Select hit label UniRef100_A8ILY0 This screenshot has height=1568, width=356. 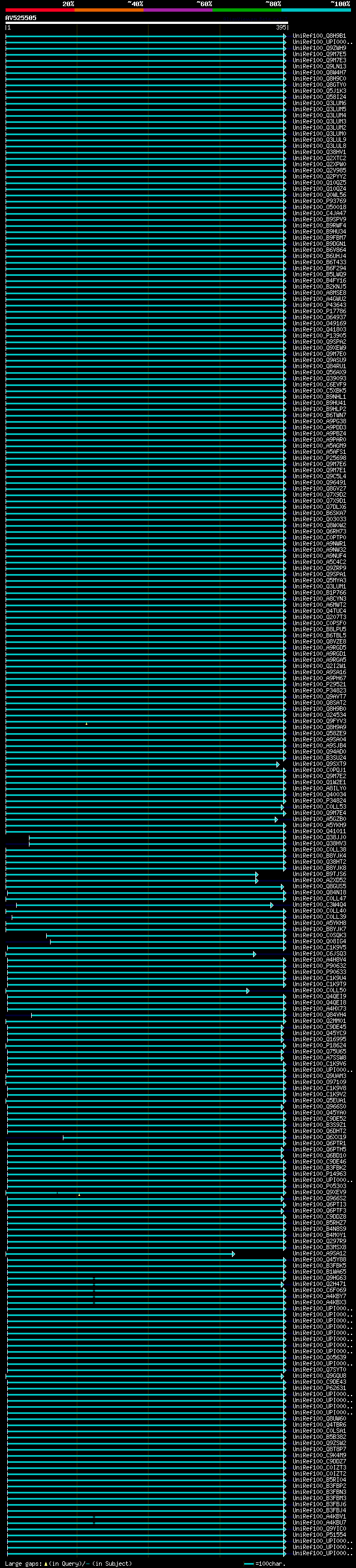pos(319,788)
